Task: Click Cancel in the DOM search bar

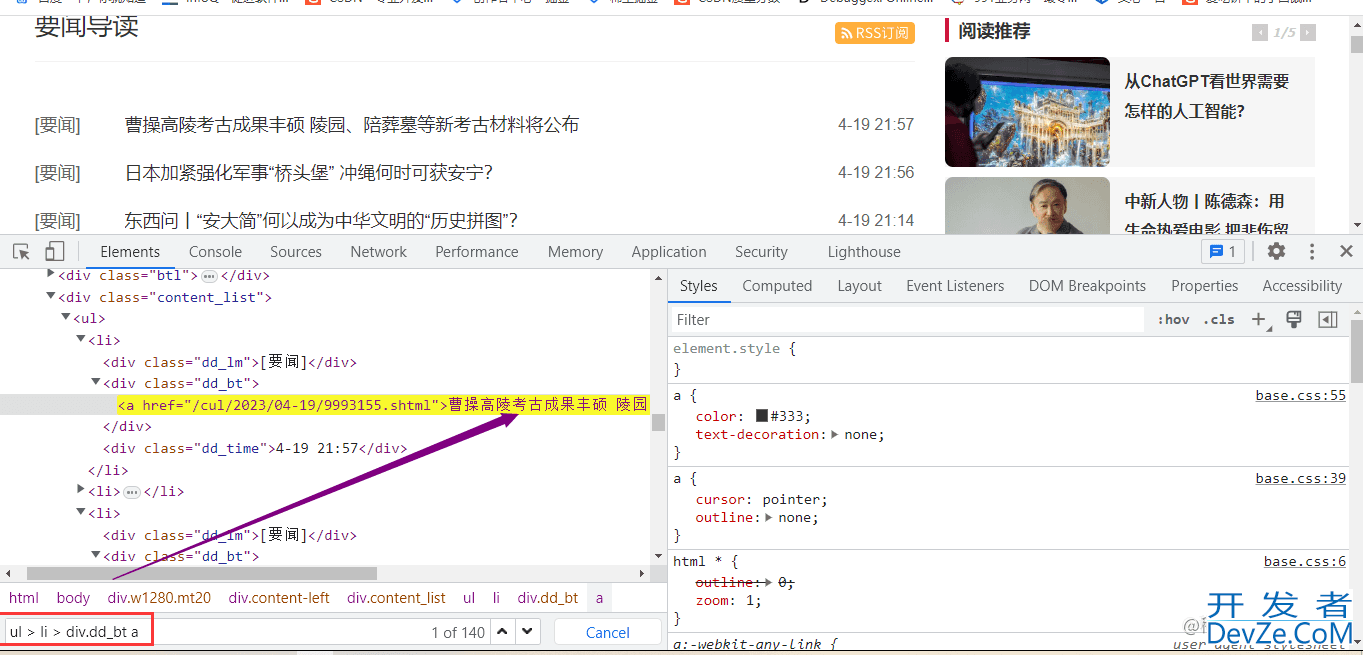Action: (x=608, y=632)
